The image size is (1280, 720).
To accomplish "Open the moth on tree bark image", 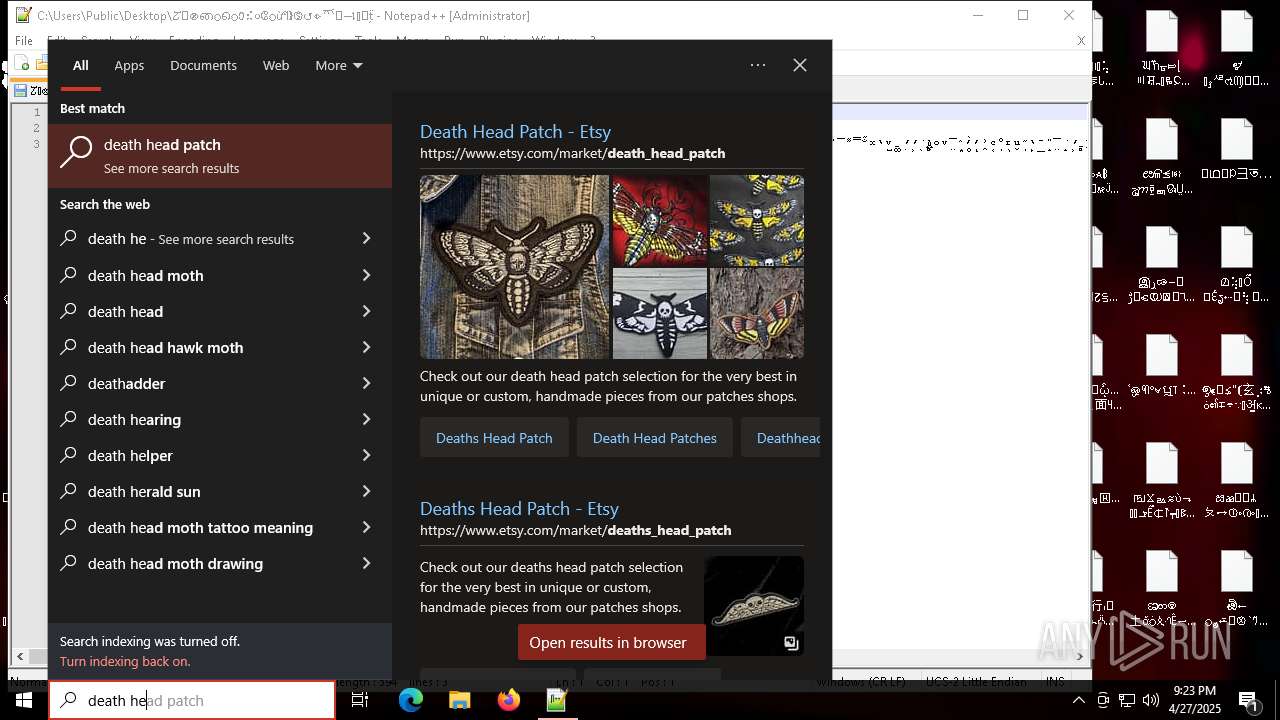I will (757, 313).
